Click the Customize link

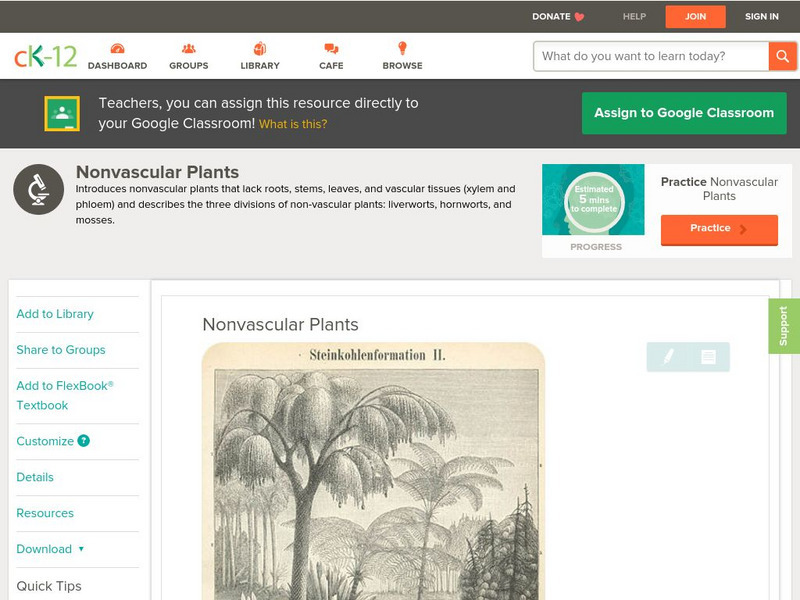45,441
